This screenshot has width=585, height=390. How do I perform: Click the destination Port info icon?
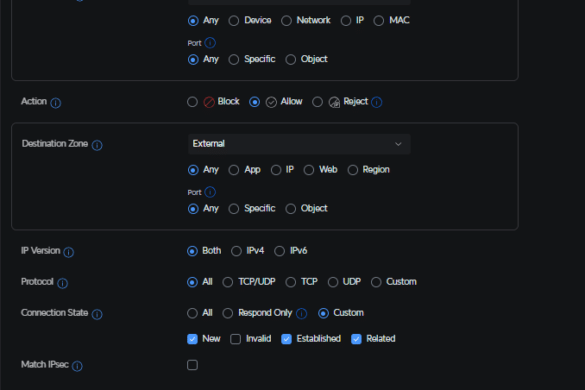[210, 192]
